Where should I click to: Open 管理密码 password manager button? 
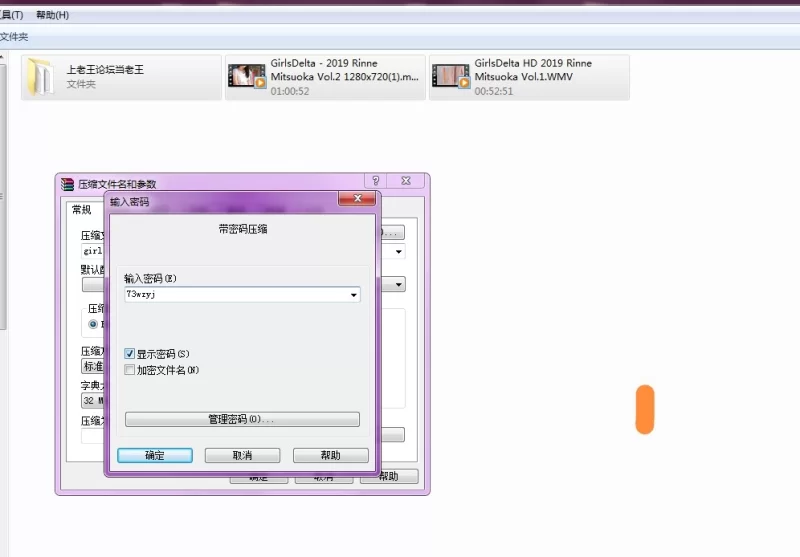tap(242, 419)
